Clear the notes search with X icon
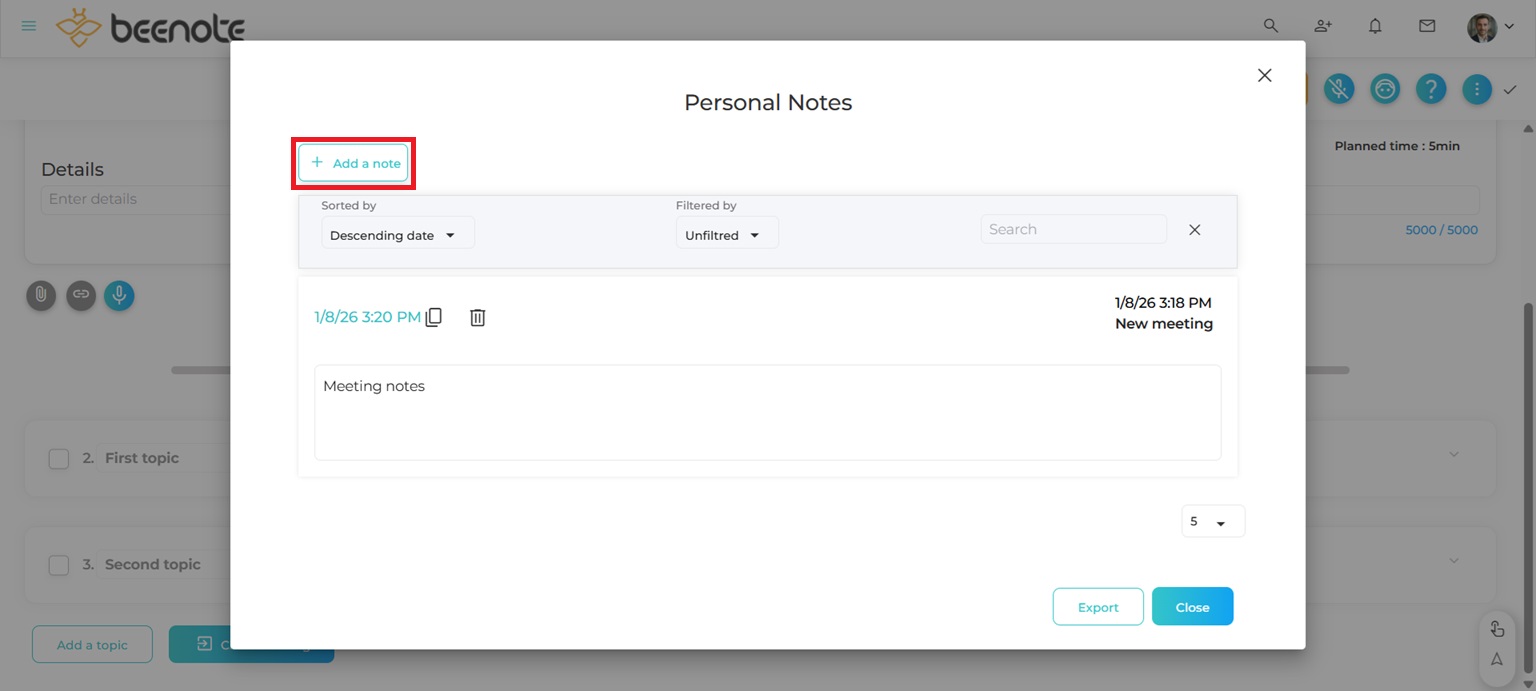Image resolution: width=1536 pixels, height=691 pixels. 1194,229
